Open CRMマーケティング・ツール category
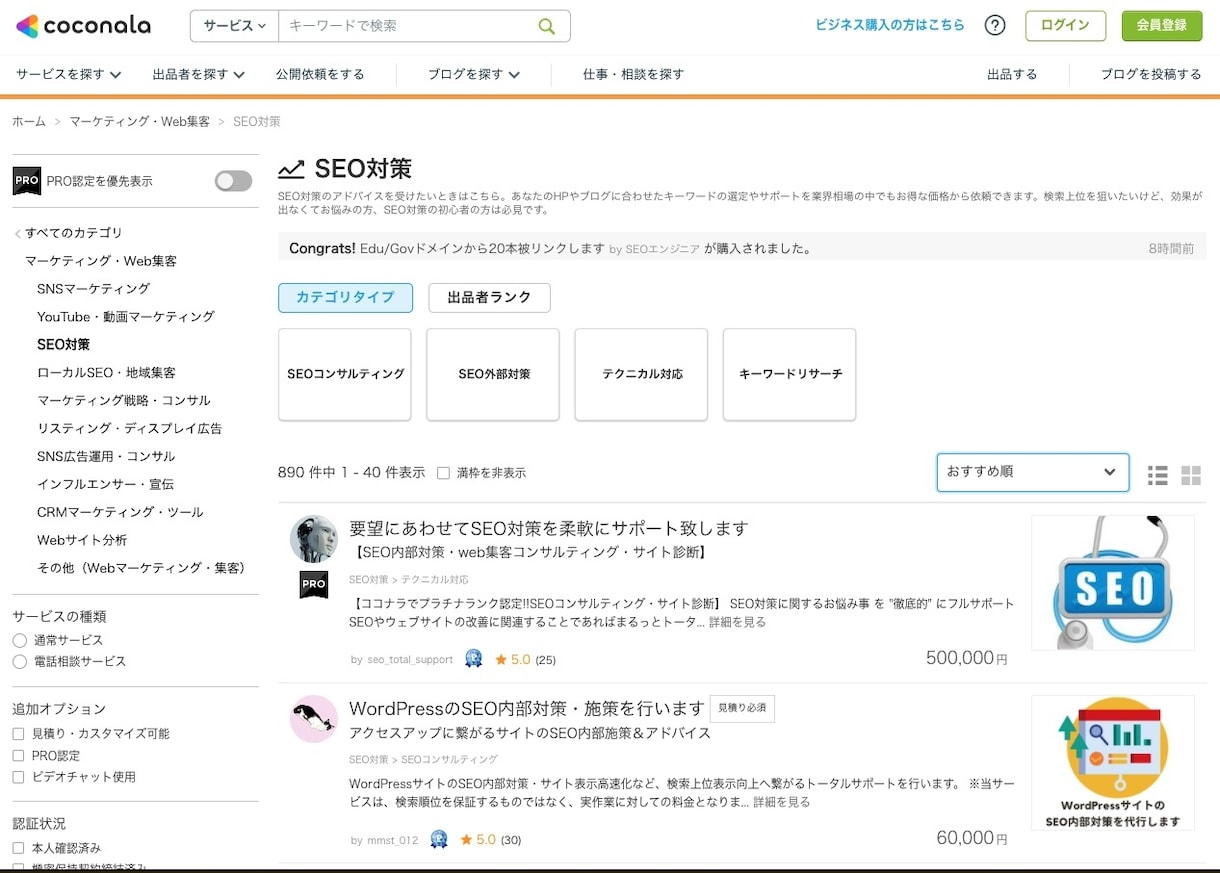 (120, 513)
